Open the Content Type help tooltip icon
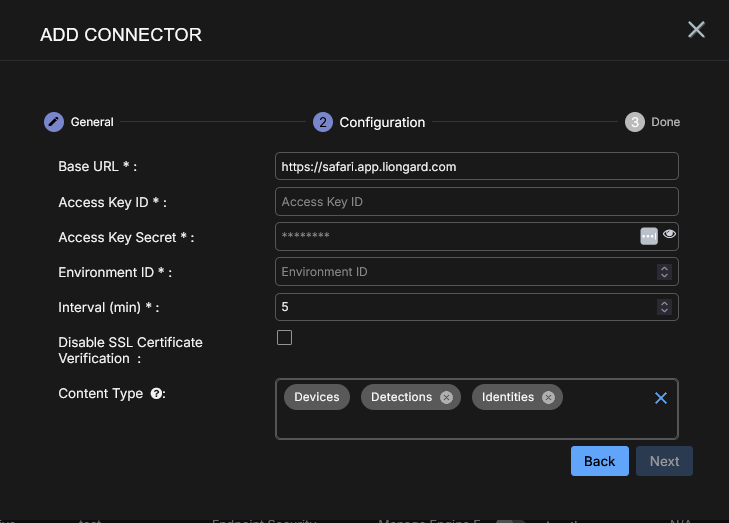This screenshot has height=523, width=729. pyautogui.click(x=156, y=394)
